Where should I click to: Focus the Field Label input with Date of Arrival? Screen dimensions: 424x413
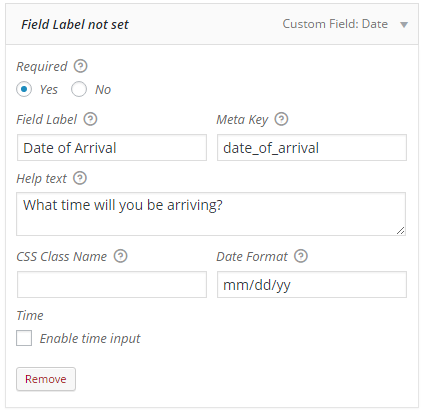click(112, 148)
